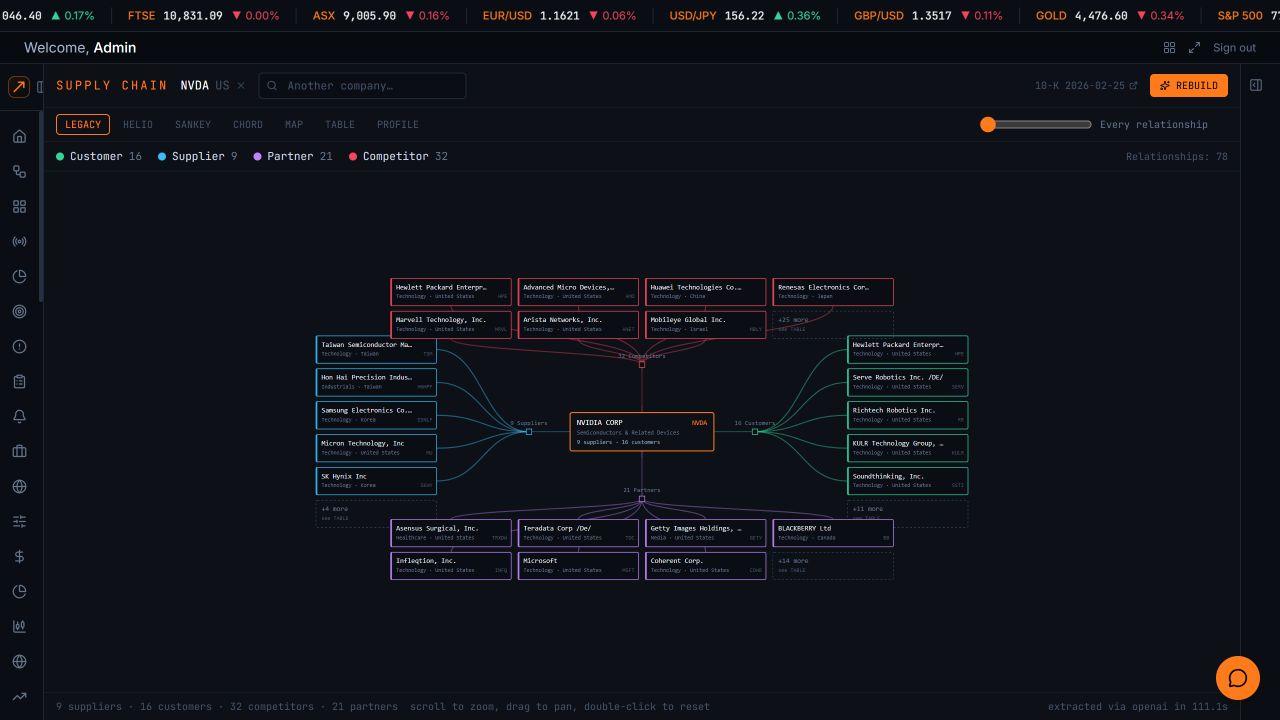1280x720 pixels.
Task: Select the Marvell Technology competitor node
Action: (451, 325)
